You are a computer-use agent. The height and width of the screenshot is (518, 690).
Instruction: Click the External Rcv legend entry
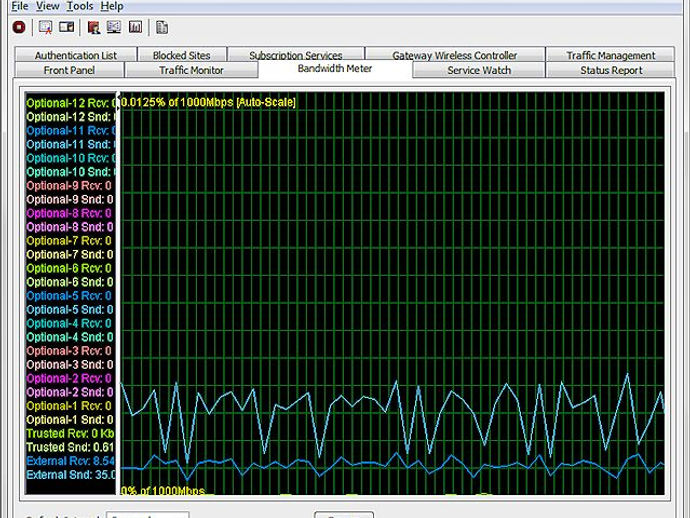[x=70, y=461]
